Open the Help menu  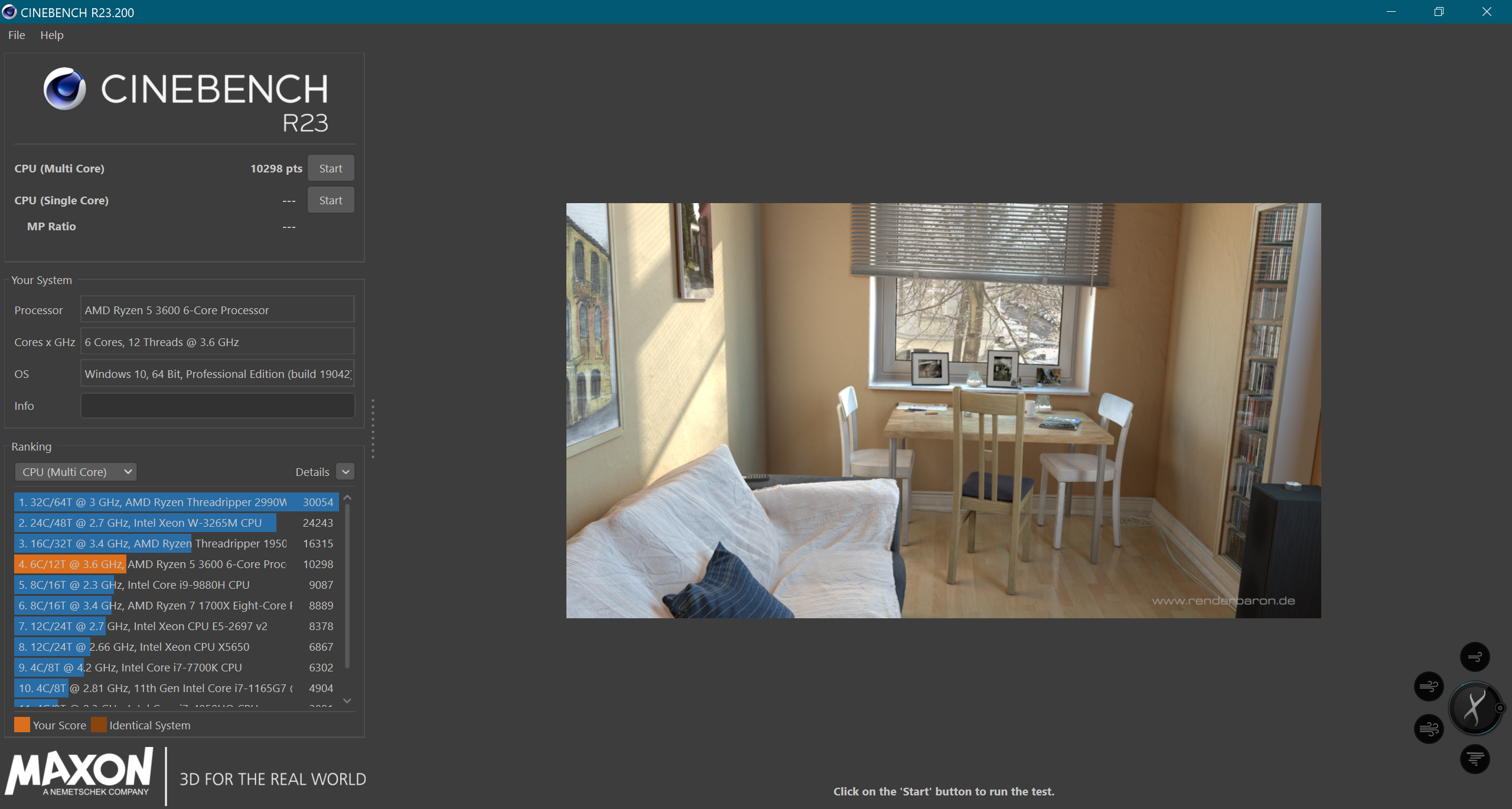[51, 35]
